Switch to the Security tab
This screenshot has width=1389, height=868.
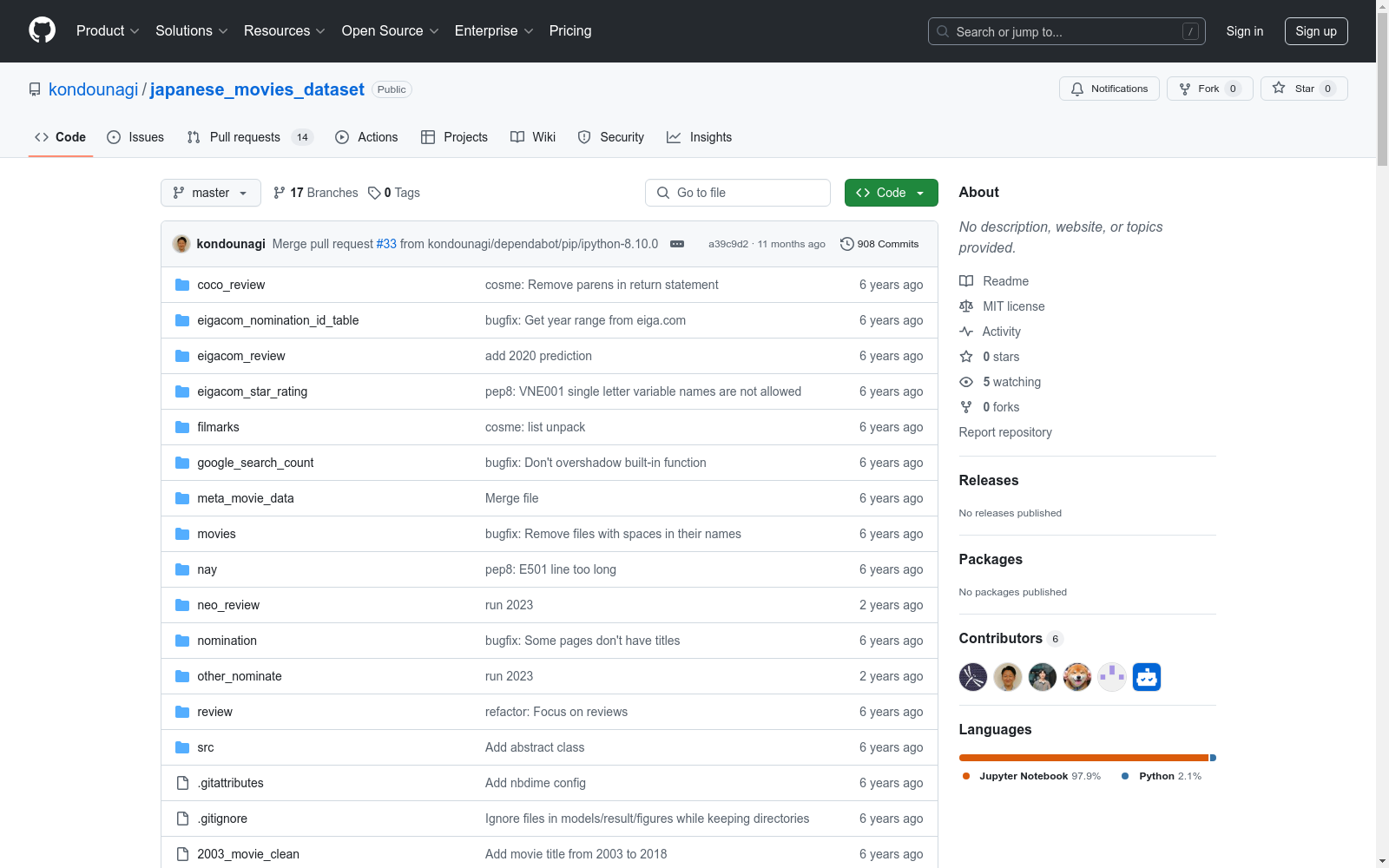pyautogui.click(x=611, y=137)
